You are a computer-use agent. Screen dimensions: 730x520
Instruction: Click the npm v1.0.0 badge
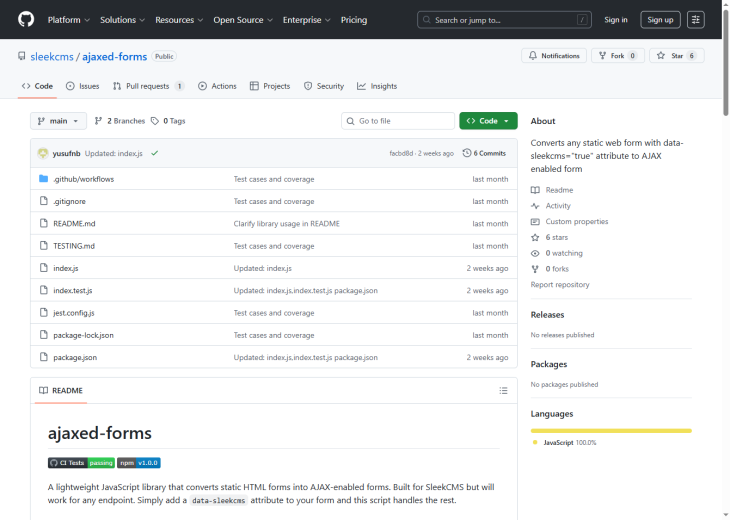[x=139, y=463]
